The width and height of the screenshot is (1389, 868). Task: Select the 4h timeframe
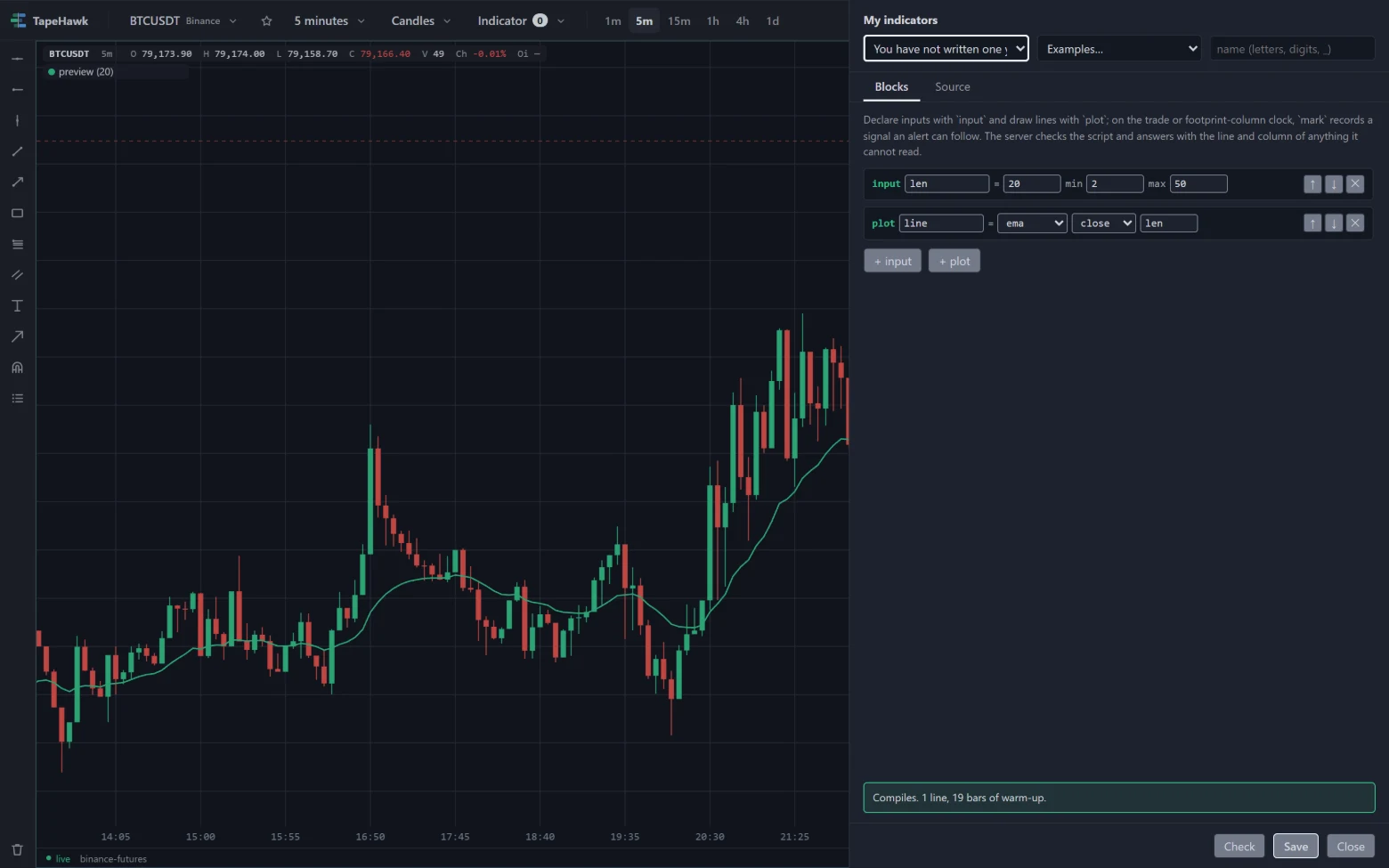pos(742,20)
